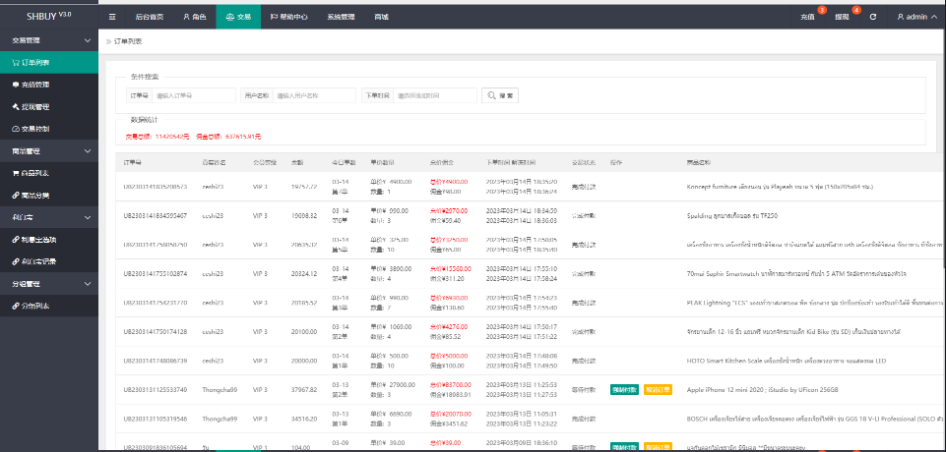Viewport: 946px width, 452px height.
Task: Click the red badge on 充值
Action: (x=821, y=10)
